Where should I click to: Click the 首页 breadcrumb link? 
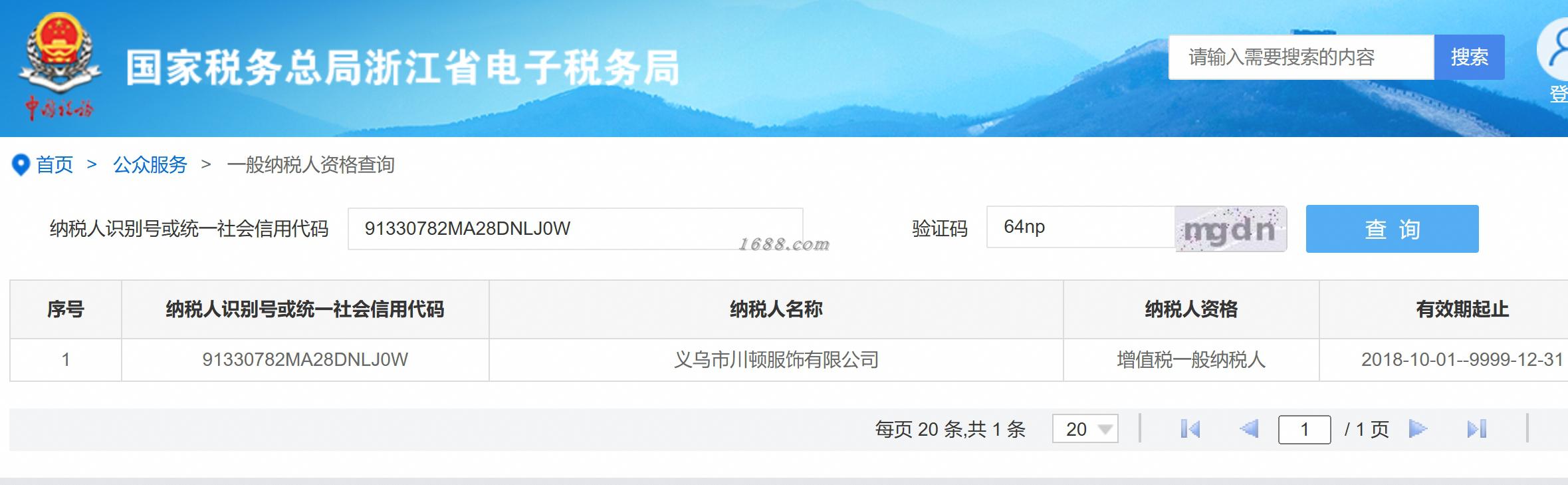[x=55, y=165]
